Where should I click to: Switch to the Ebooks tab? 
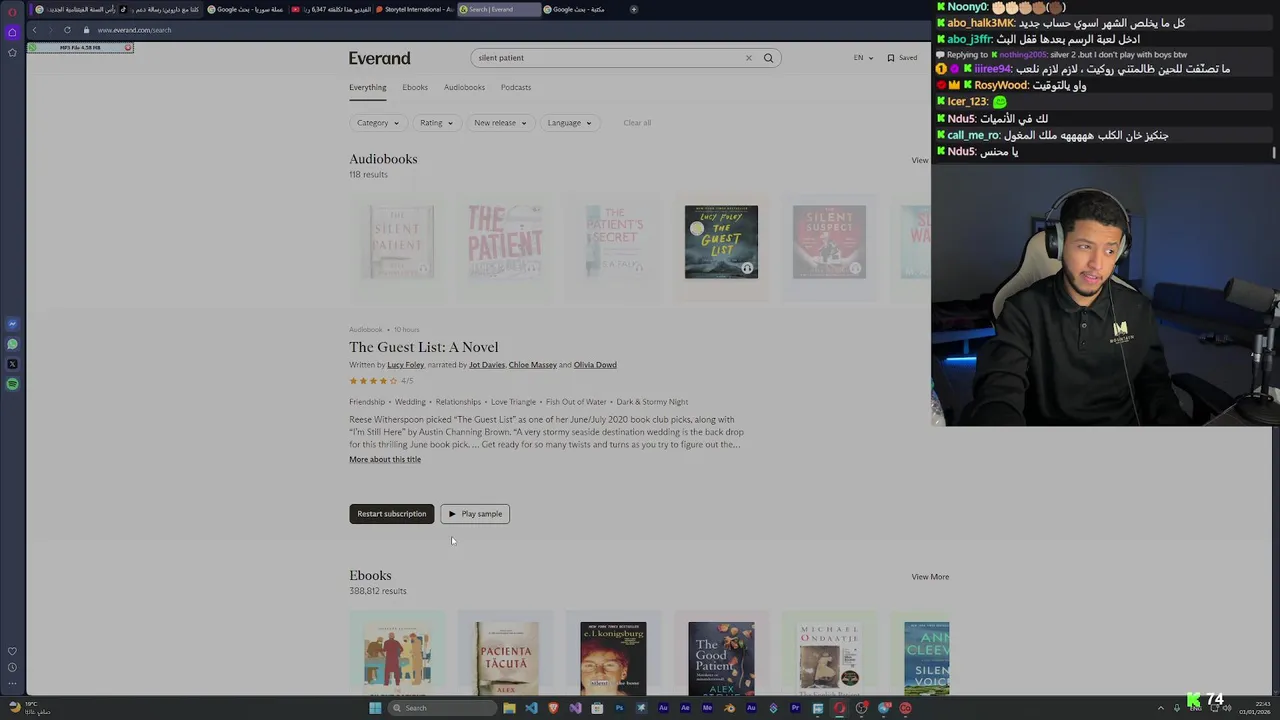(415, 87)
